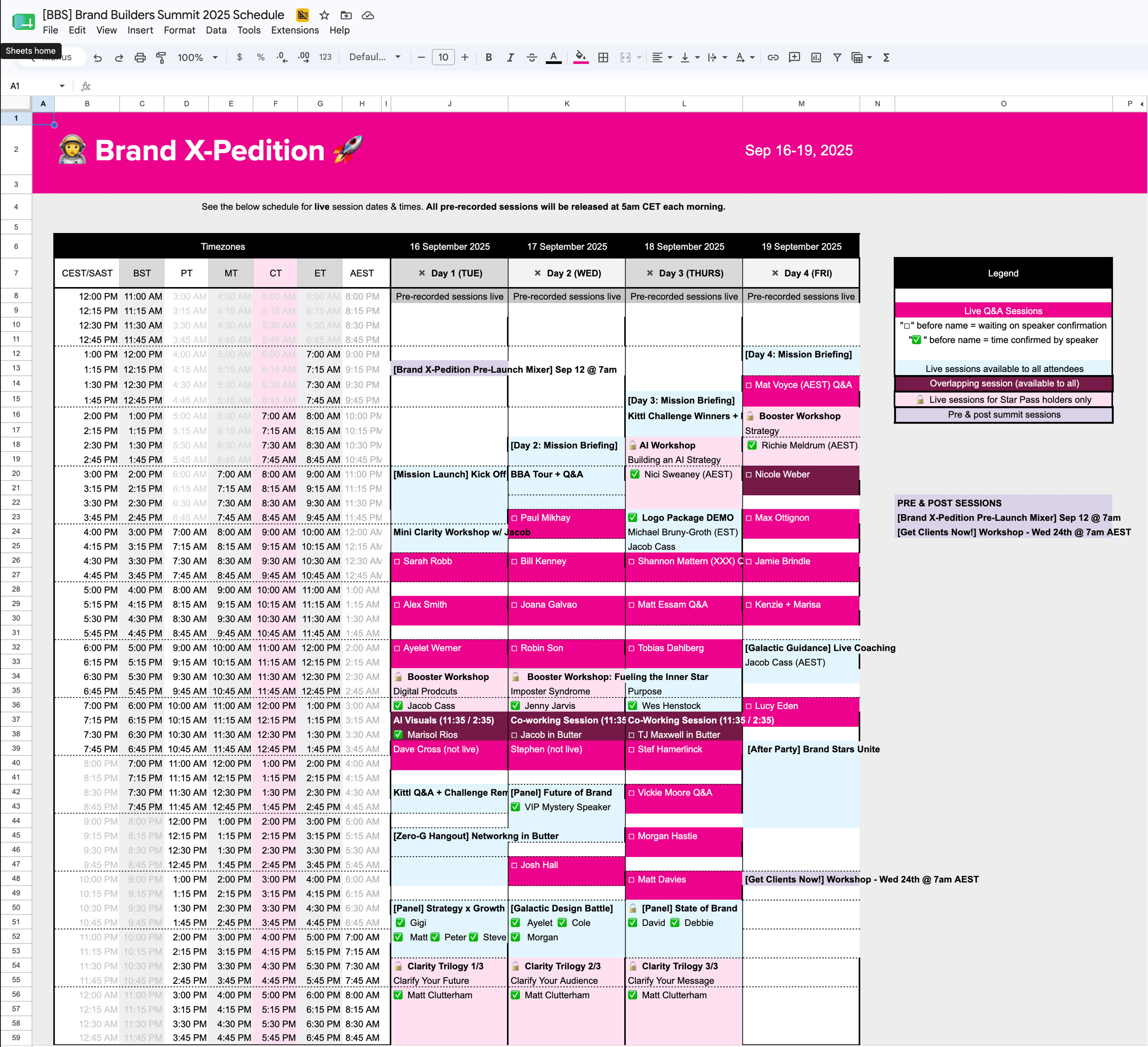
Task: Expand the A1 name box dropdown
Action: [x=62, y=86]
